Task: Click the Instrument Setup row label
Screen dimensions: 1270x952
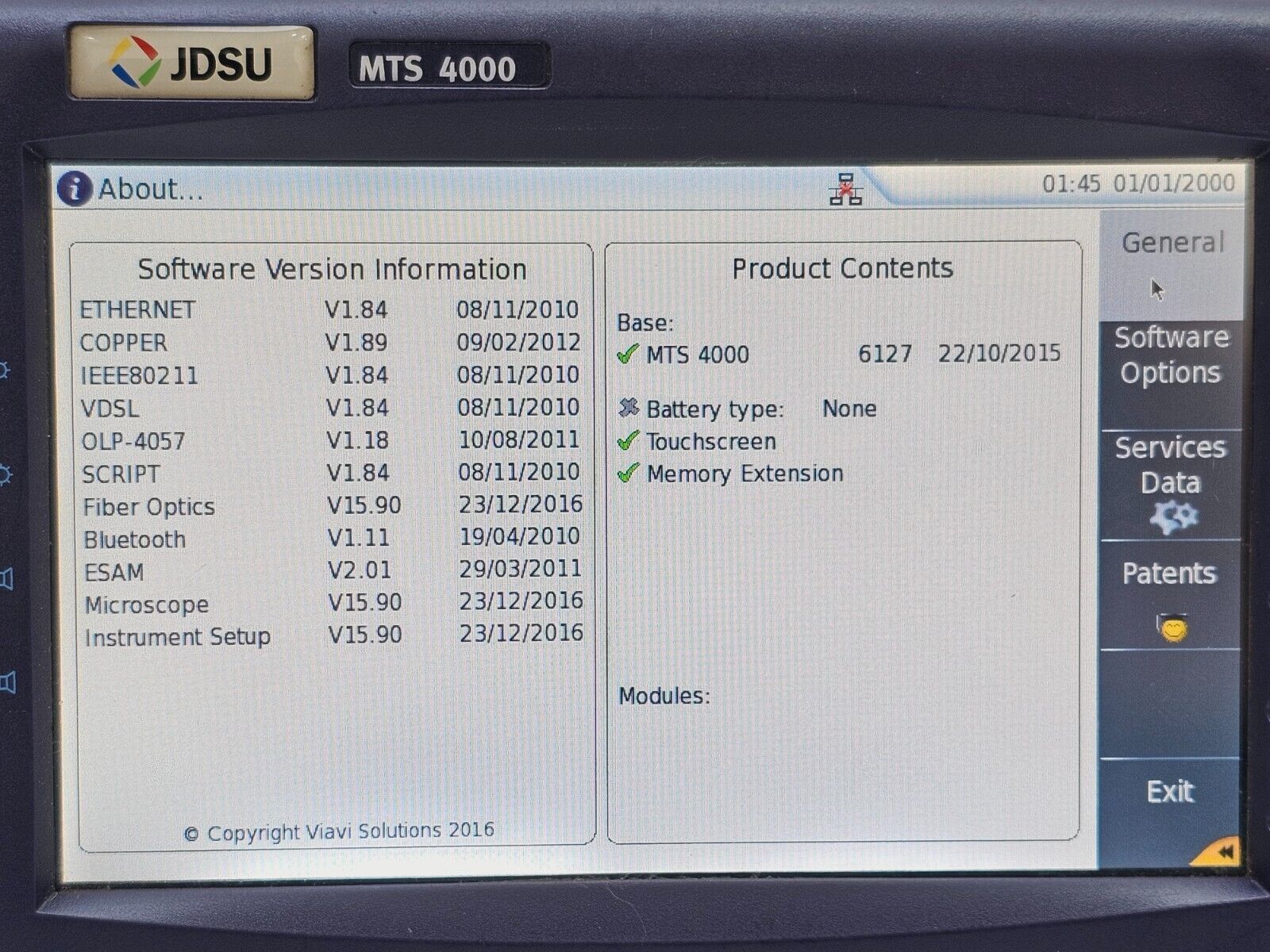Action: click(x=178, y=637)
